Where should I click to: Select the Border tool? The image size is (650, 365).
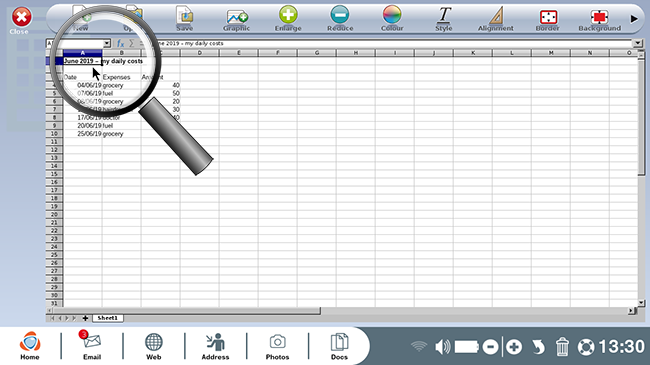[548, 19]
